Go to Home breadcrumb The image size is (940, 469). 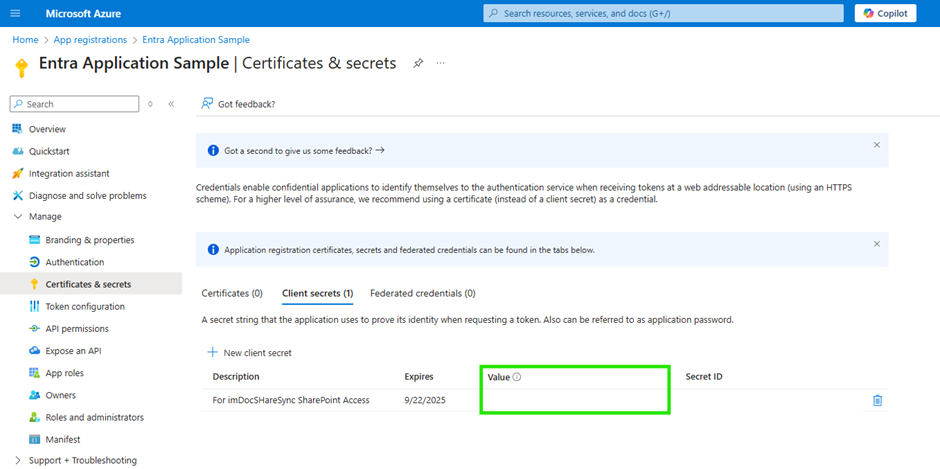click(x=25, y=40)
